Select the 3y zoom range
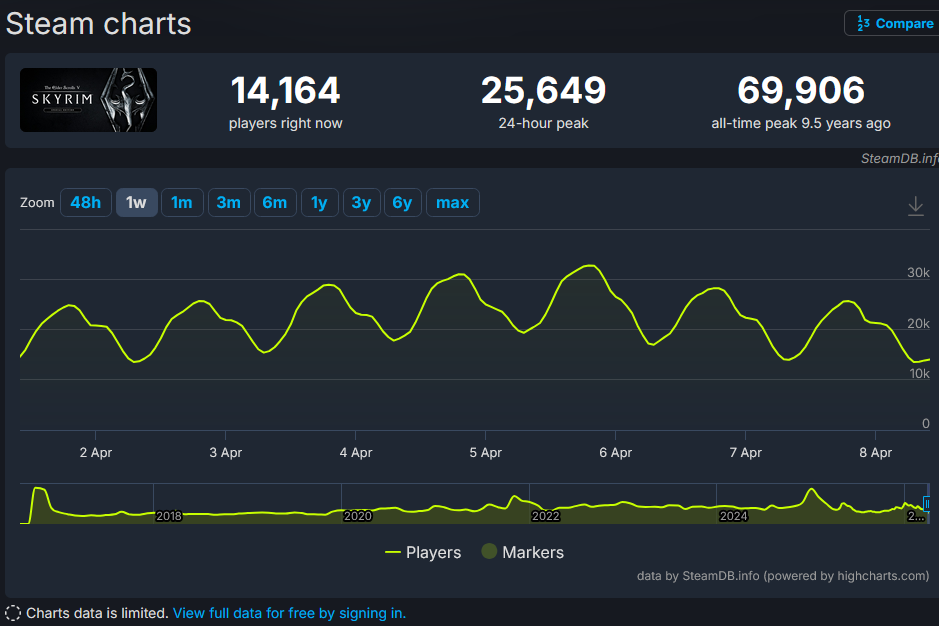 [361, 202]
